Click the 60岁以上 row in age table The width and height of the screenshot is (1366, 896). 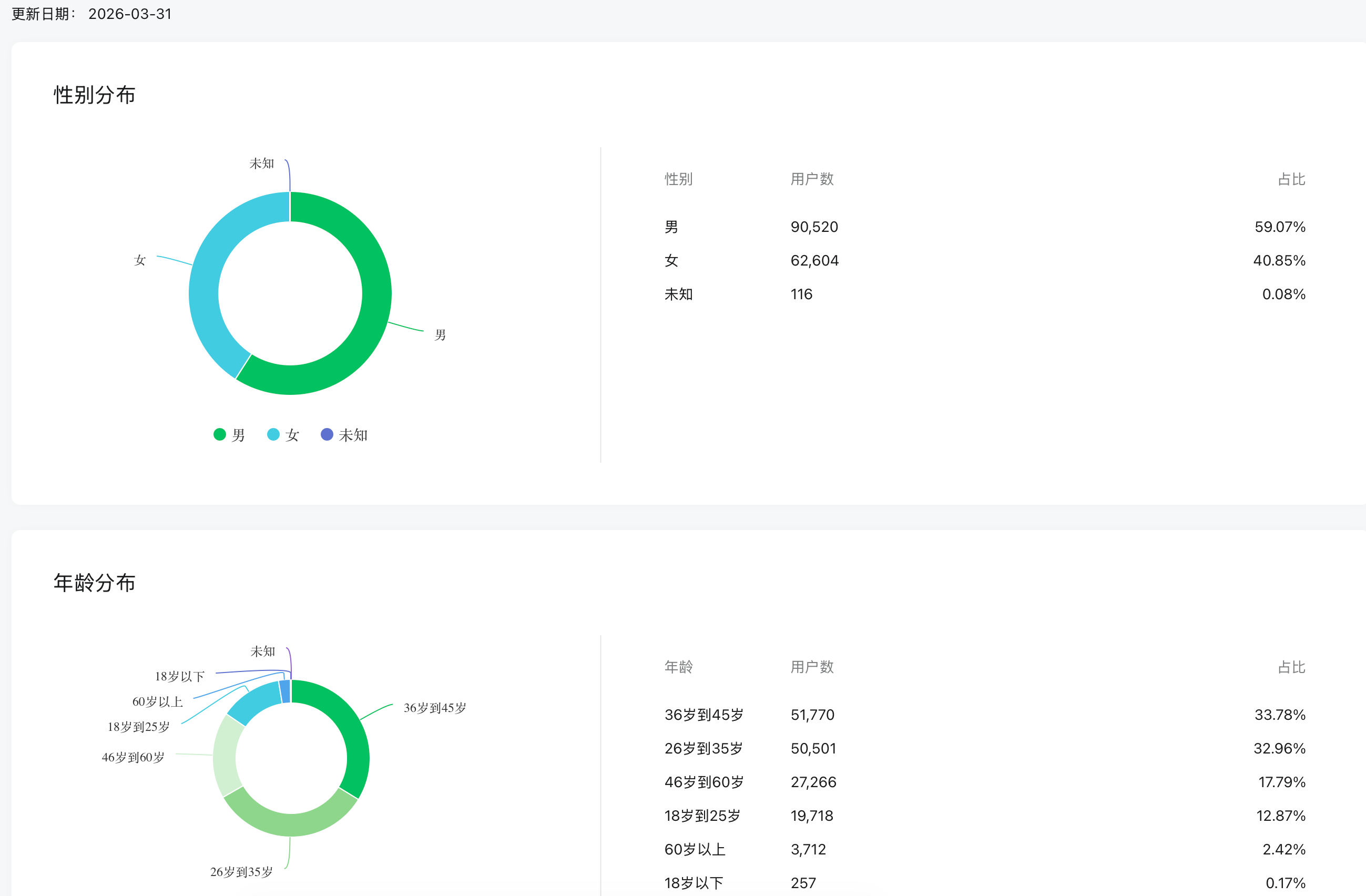click(695, 850)
